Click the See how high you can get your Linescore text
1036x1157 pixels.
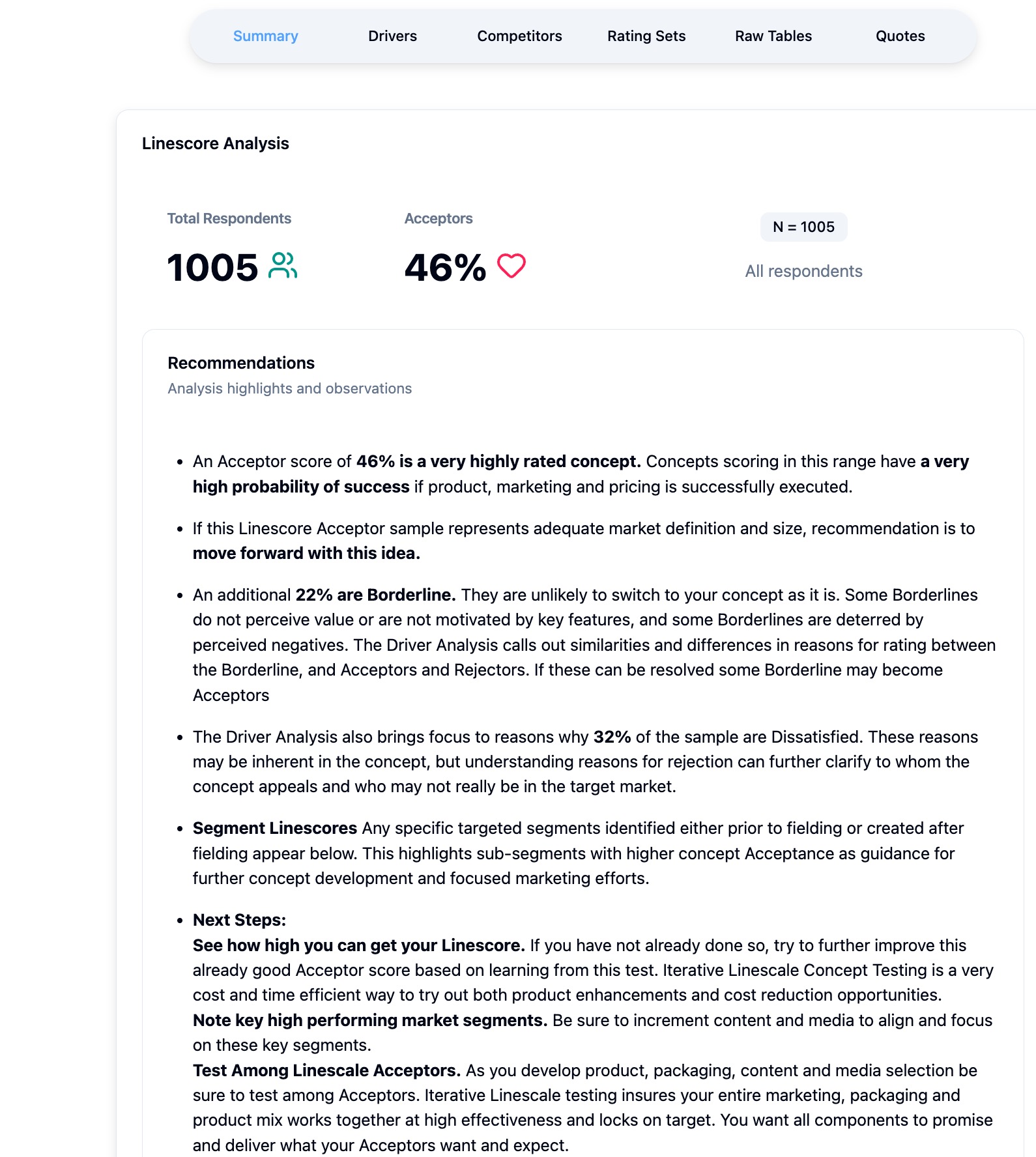[x=357, y=945]
